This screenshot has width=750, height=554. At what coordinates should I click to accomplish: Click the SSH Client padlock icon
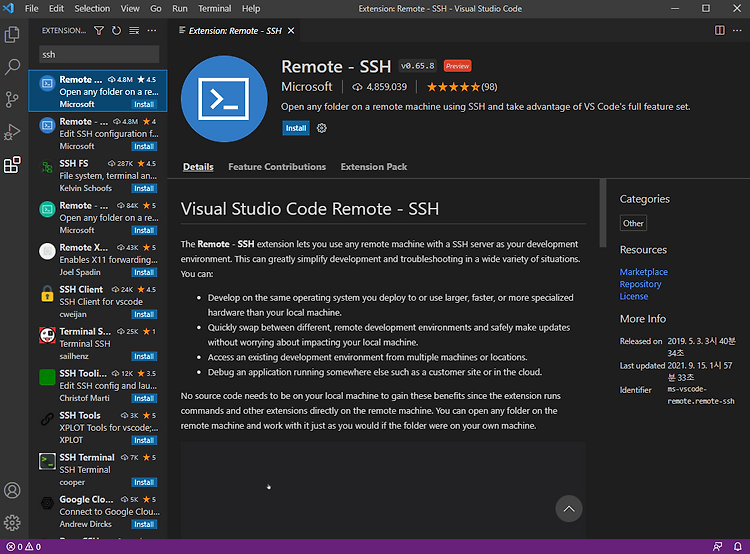pos(47,293)
